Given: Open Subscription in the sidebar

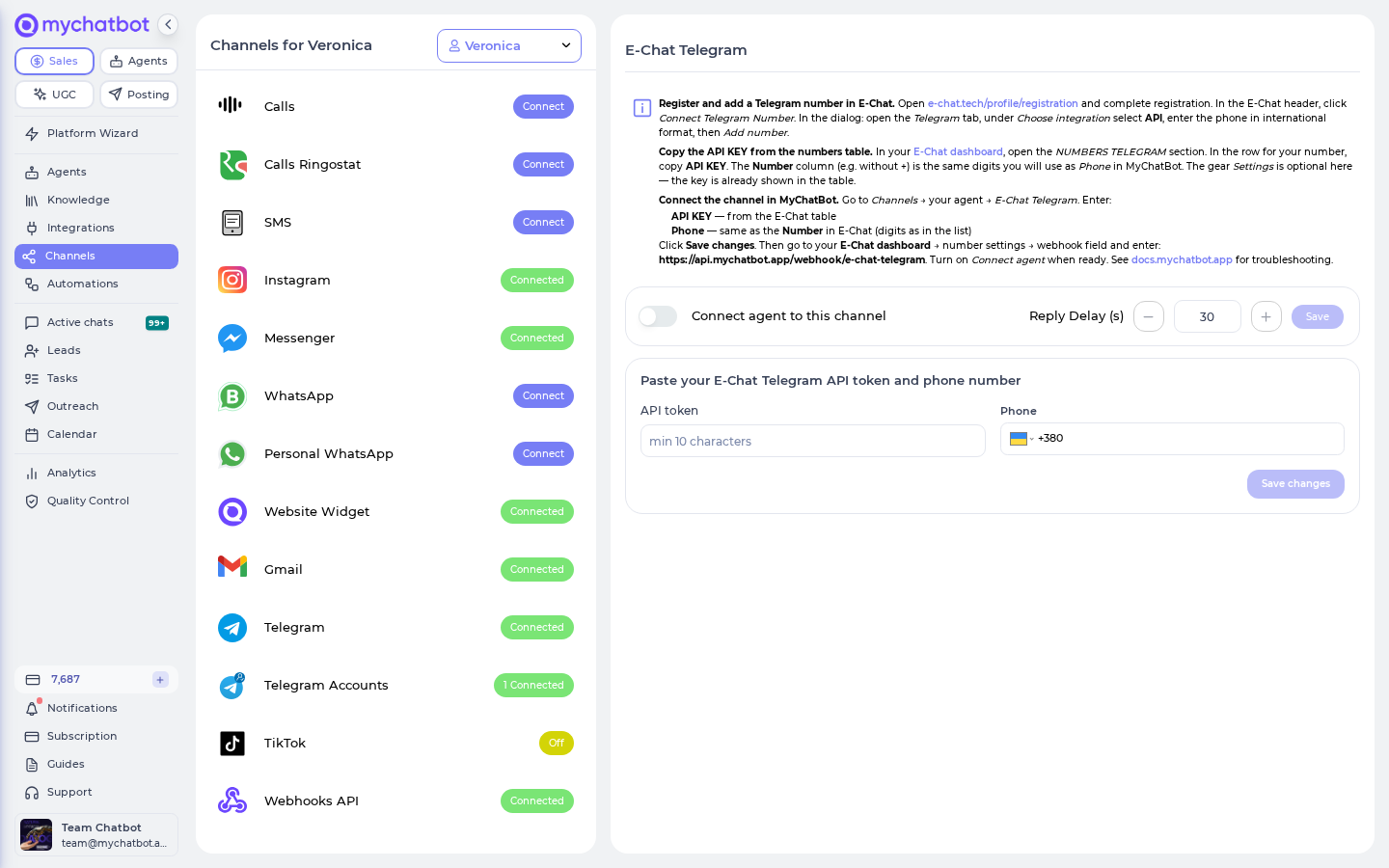Looking at the screenshot, I should (x=95, y=736).
